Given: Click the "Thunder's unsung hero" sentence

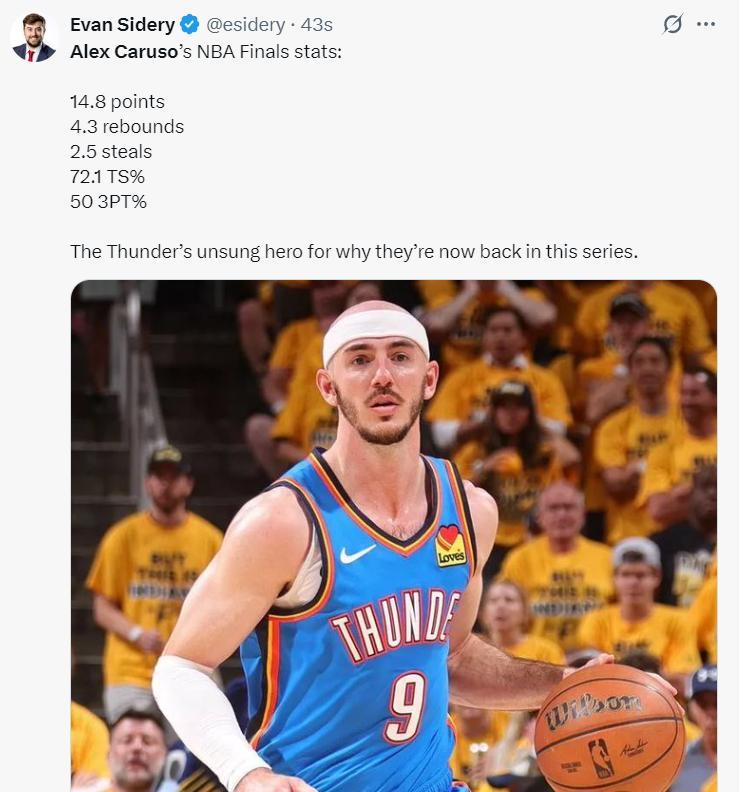Looking at the screenshot, I should (x=353, y=251).
